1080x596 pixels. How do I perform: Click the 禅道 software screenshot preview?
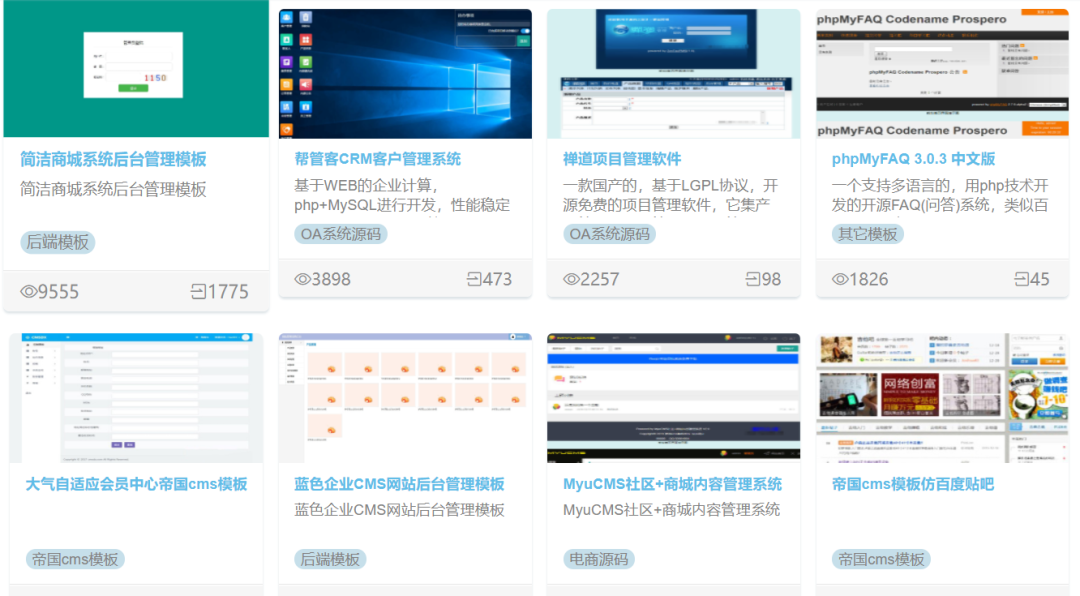tap(673, 68)
